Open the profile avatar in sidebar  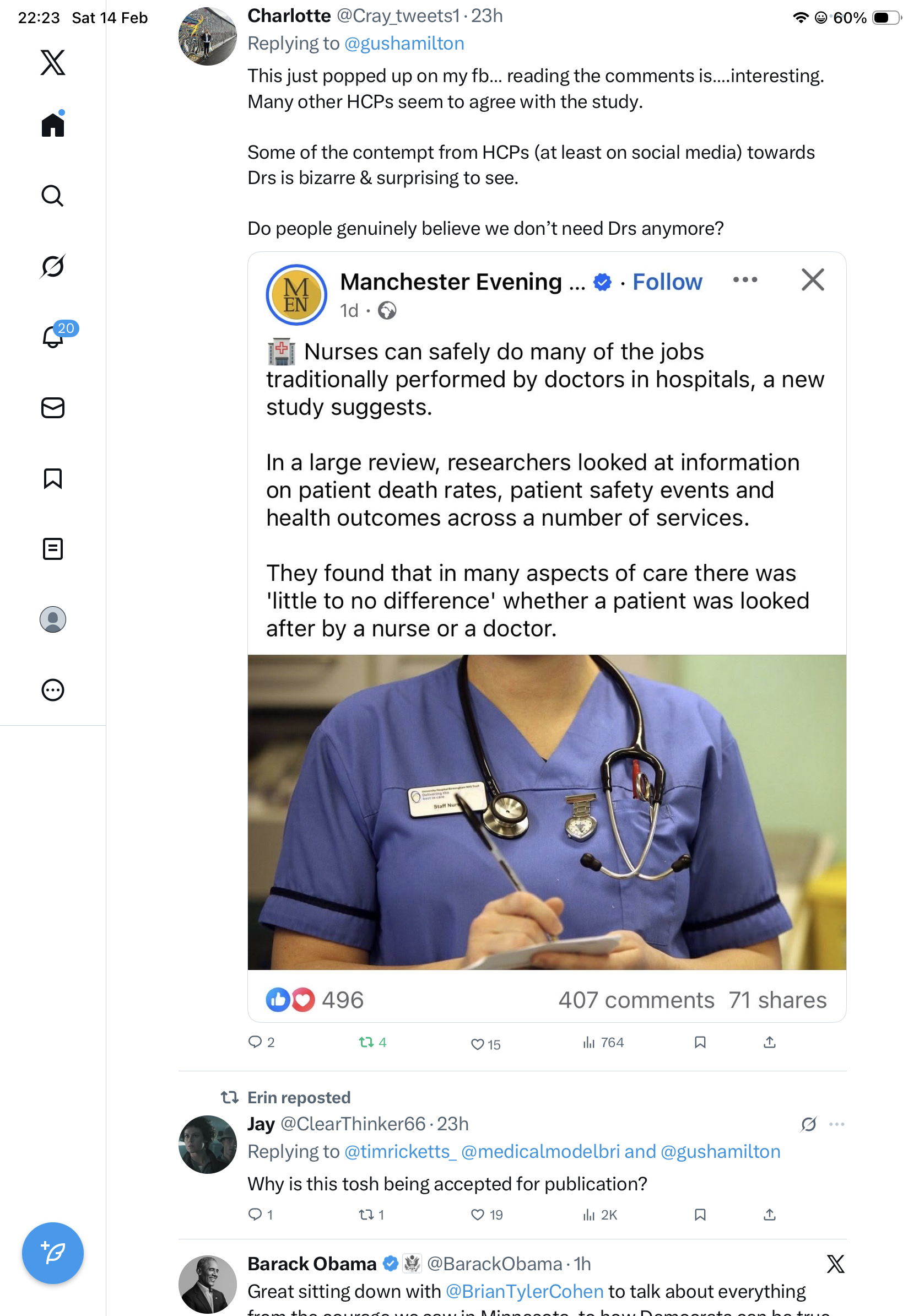coord(53,619)
